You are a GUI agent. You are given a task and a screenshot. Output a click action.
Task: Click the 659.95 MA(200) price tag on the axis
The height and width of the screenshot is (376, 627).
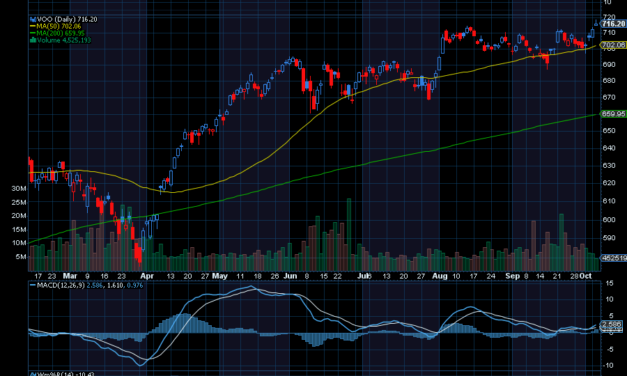(613, 114)
